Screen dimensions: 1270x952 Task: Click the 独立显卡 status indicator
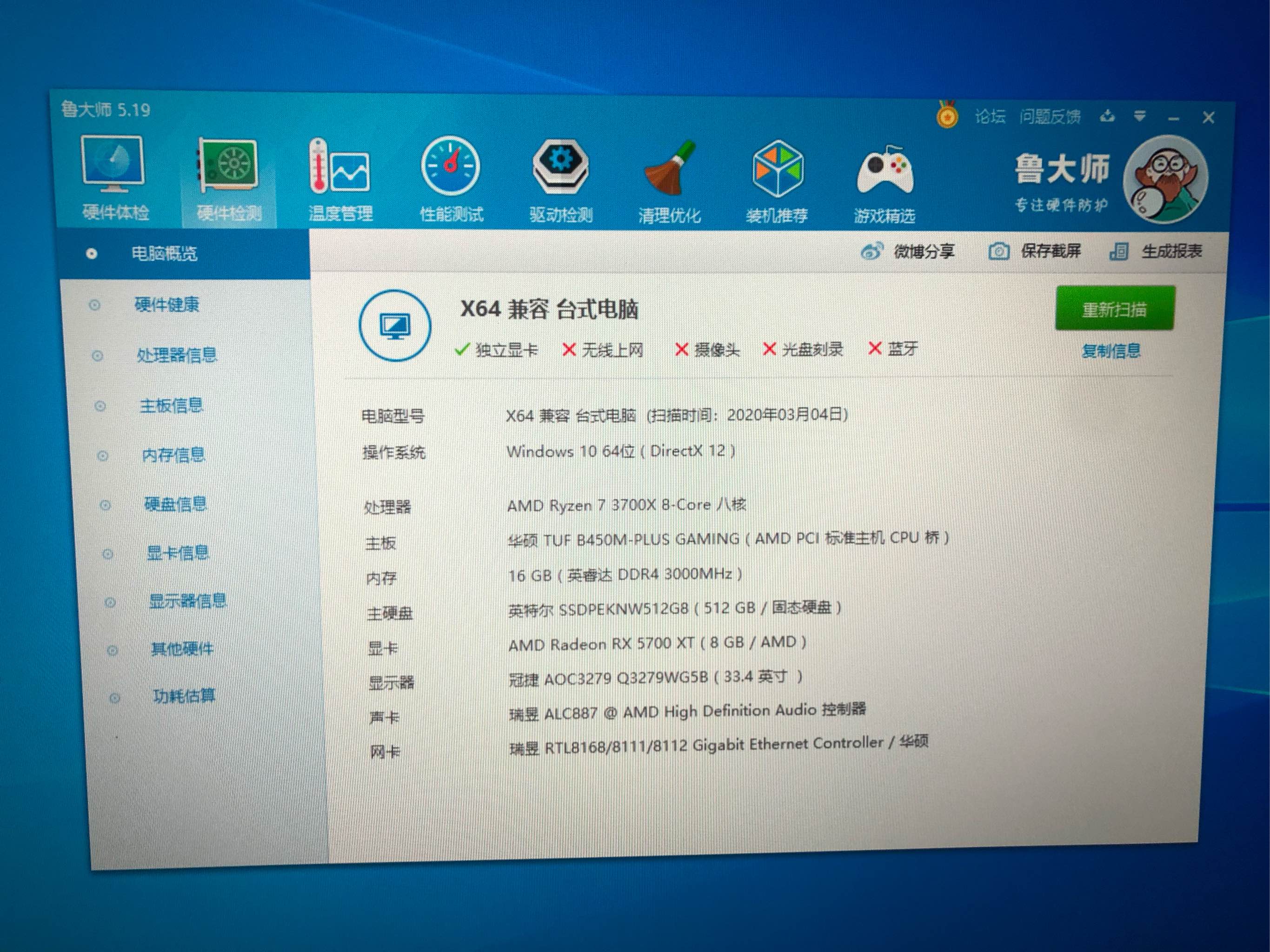[x=496, y=350]
